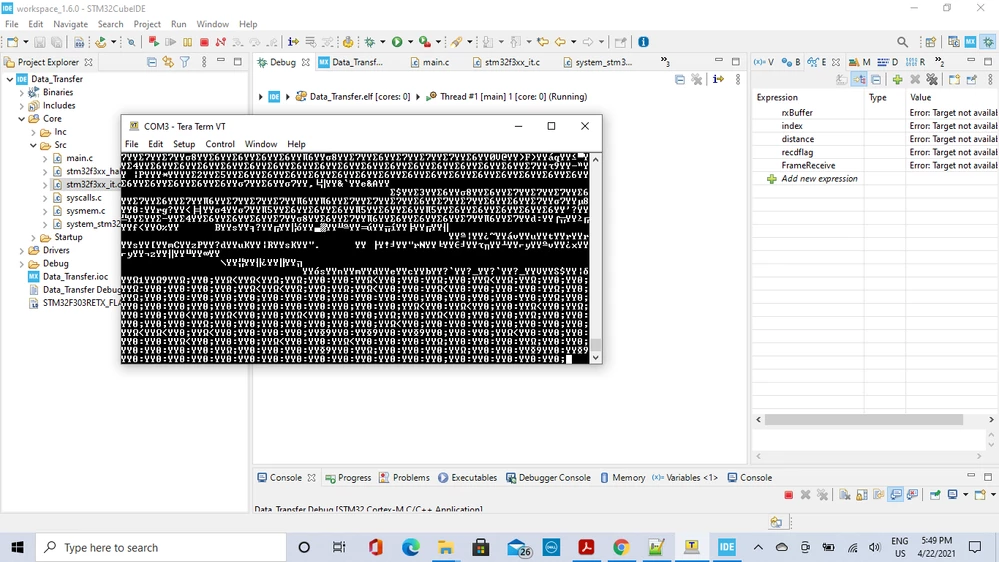999x562 pixels.
Task: Switch to the Problems tab
Action: click(x=404, y=477)
